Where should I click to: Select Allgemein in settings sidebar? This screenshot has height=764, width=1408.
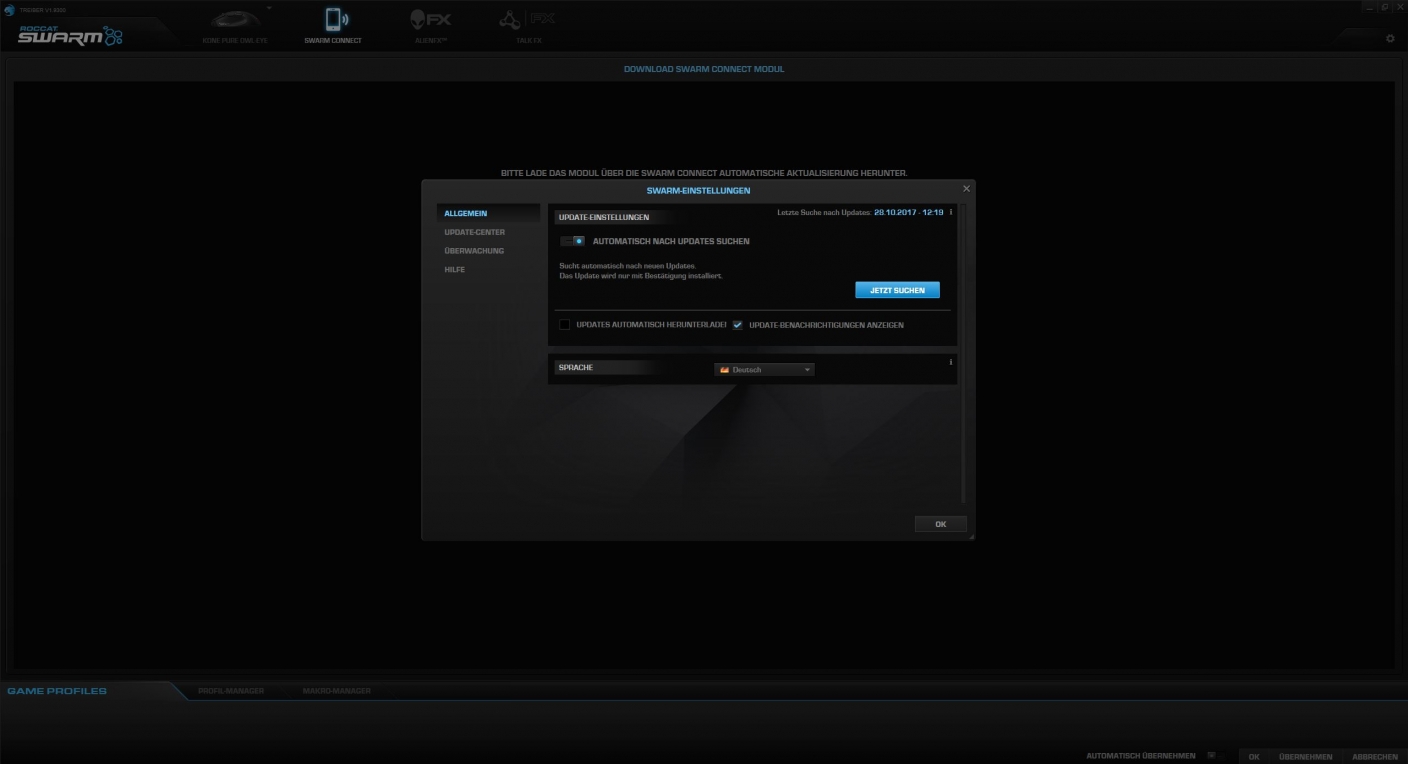tap(488, 213)
